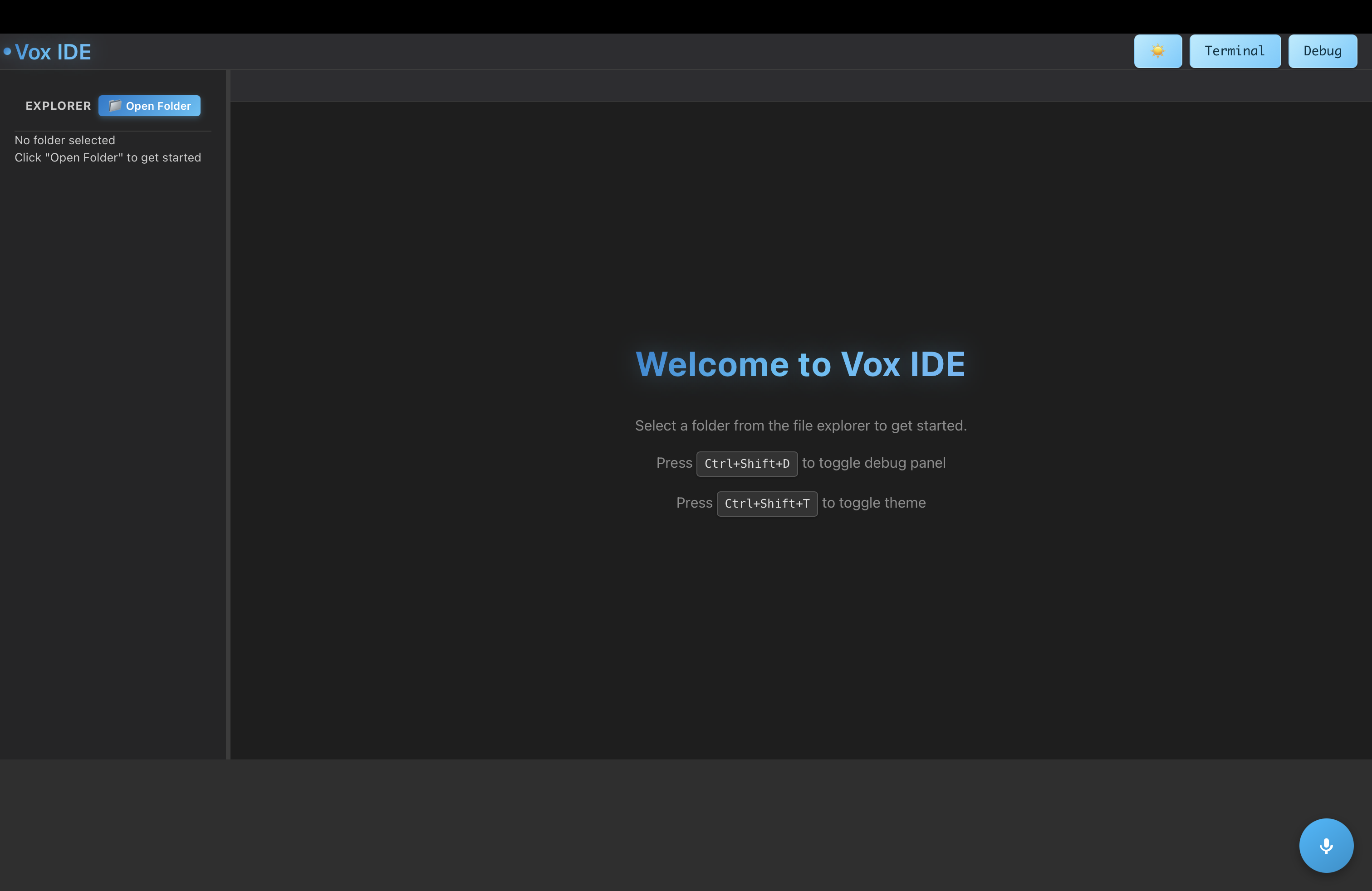Viewport: 1372px width, 891px height.
Task: Click the "to toggle theme" text
Action: click(873, 503)
